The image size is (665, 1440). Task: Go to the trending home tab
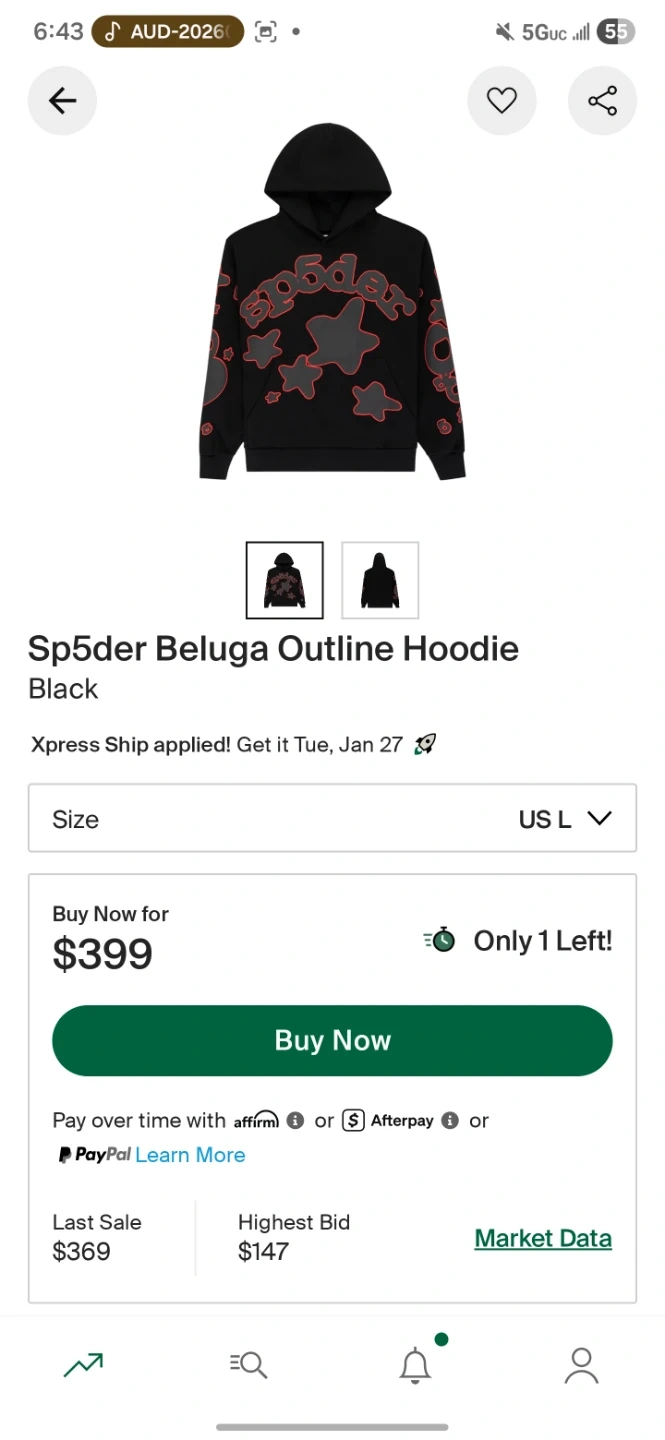pos(83,1364)
